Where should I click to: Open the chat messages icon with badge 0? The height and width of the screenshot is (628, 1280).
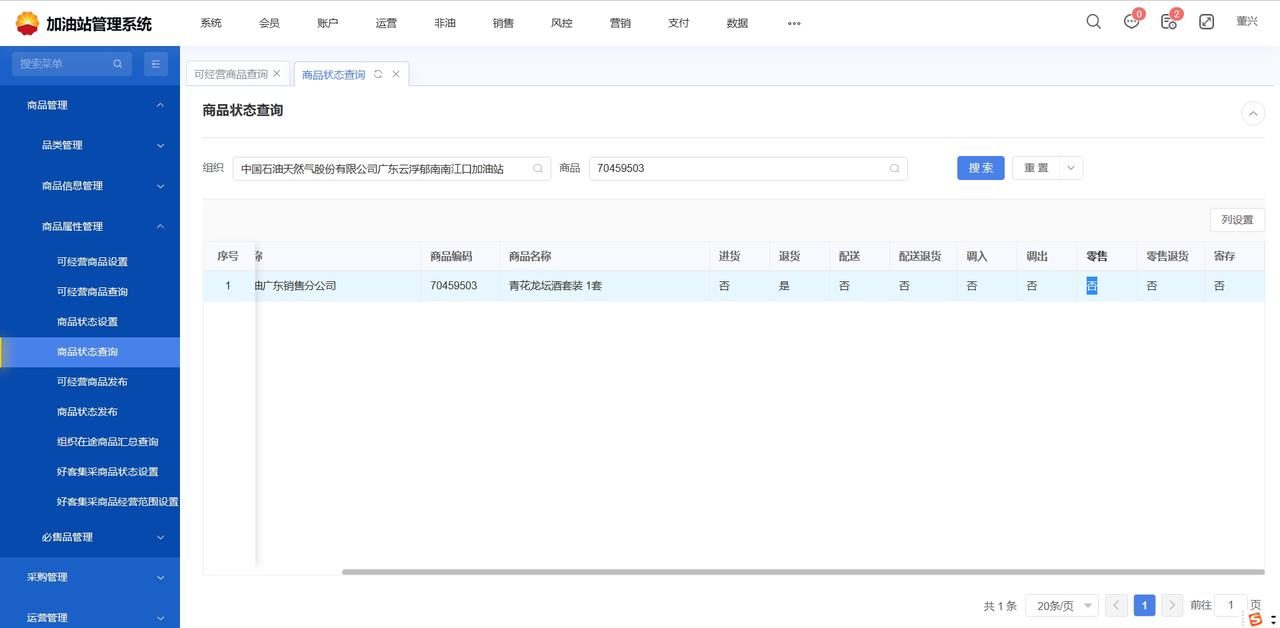coord(1131,22)
